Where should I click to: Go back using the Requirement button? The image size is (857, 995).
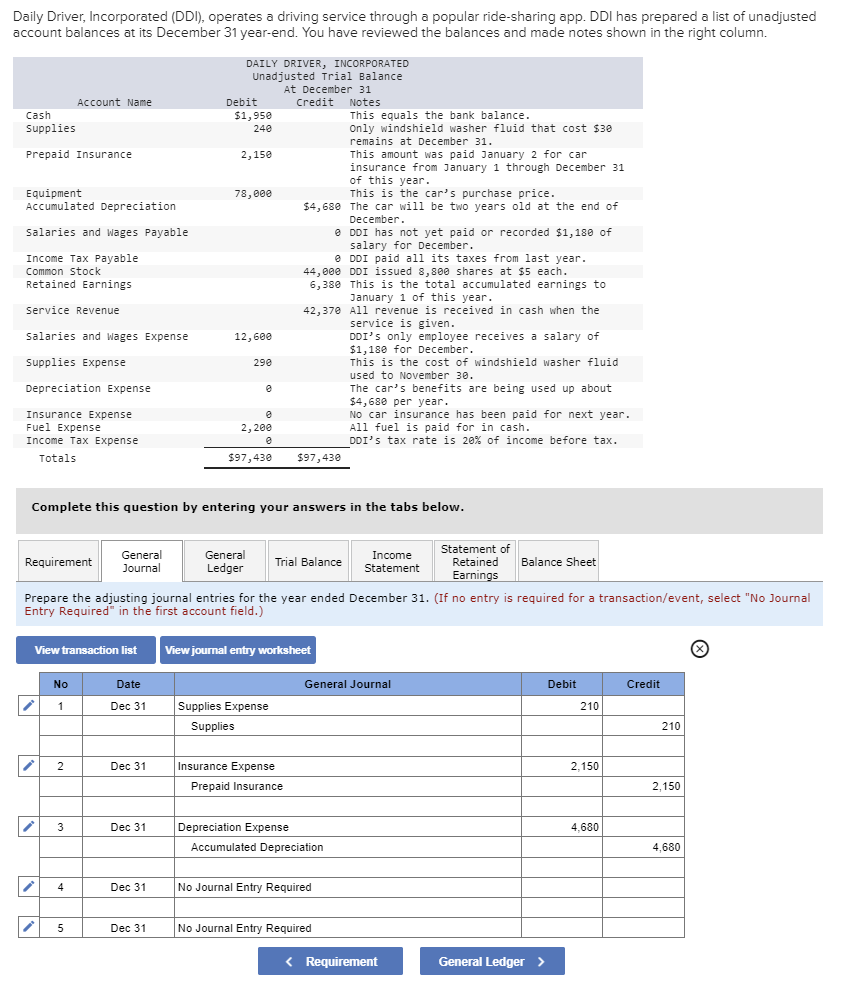pyautogui.click(x=330, y=961)
